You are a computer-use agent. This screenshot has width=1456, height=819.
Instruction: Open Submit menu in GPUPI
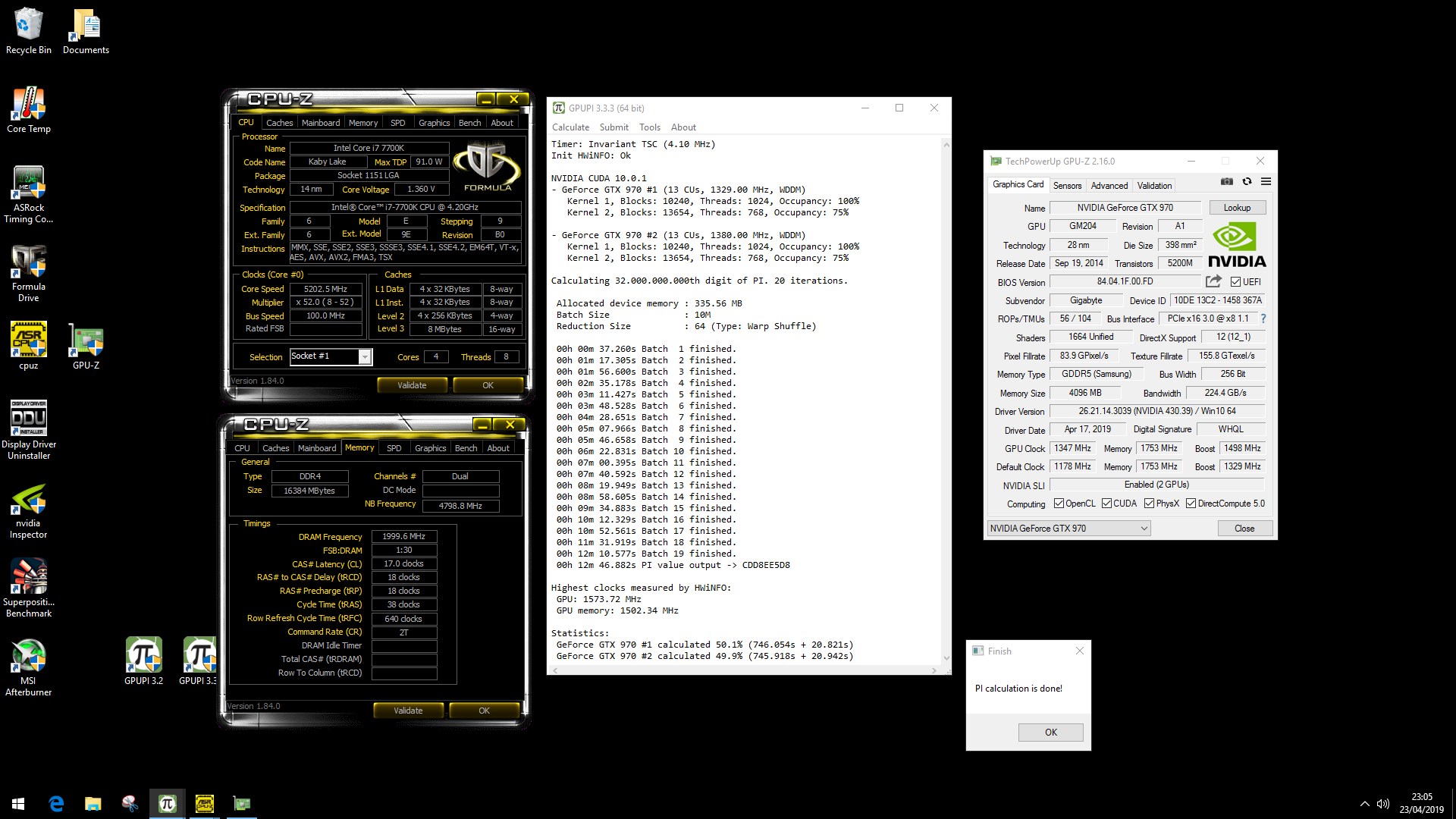point(613,127)
